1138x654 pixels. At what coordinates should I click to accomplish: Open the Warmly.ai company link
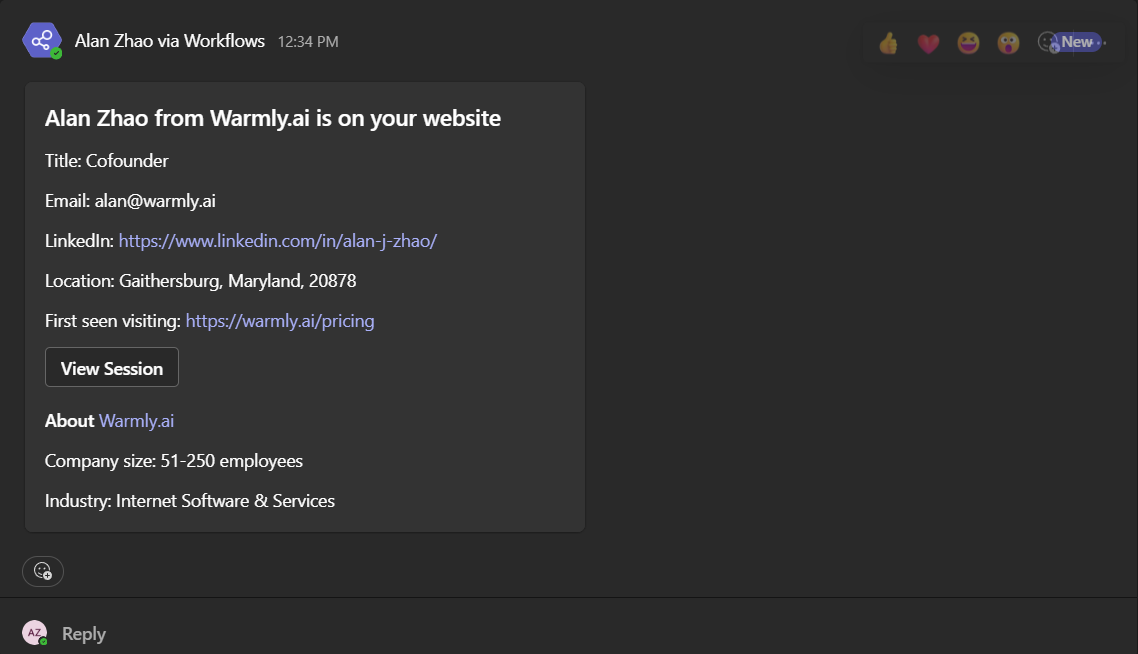tap(136, 421)
